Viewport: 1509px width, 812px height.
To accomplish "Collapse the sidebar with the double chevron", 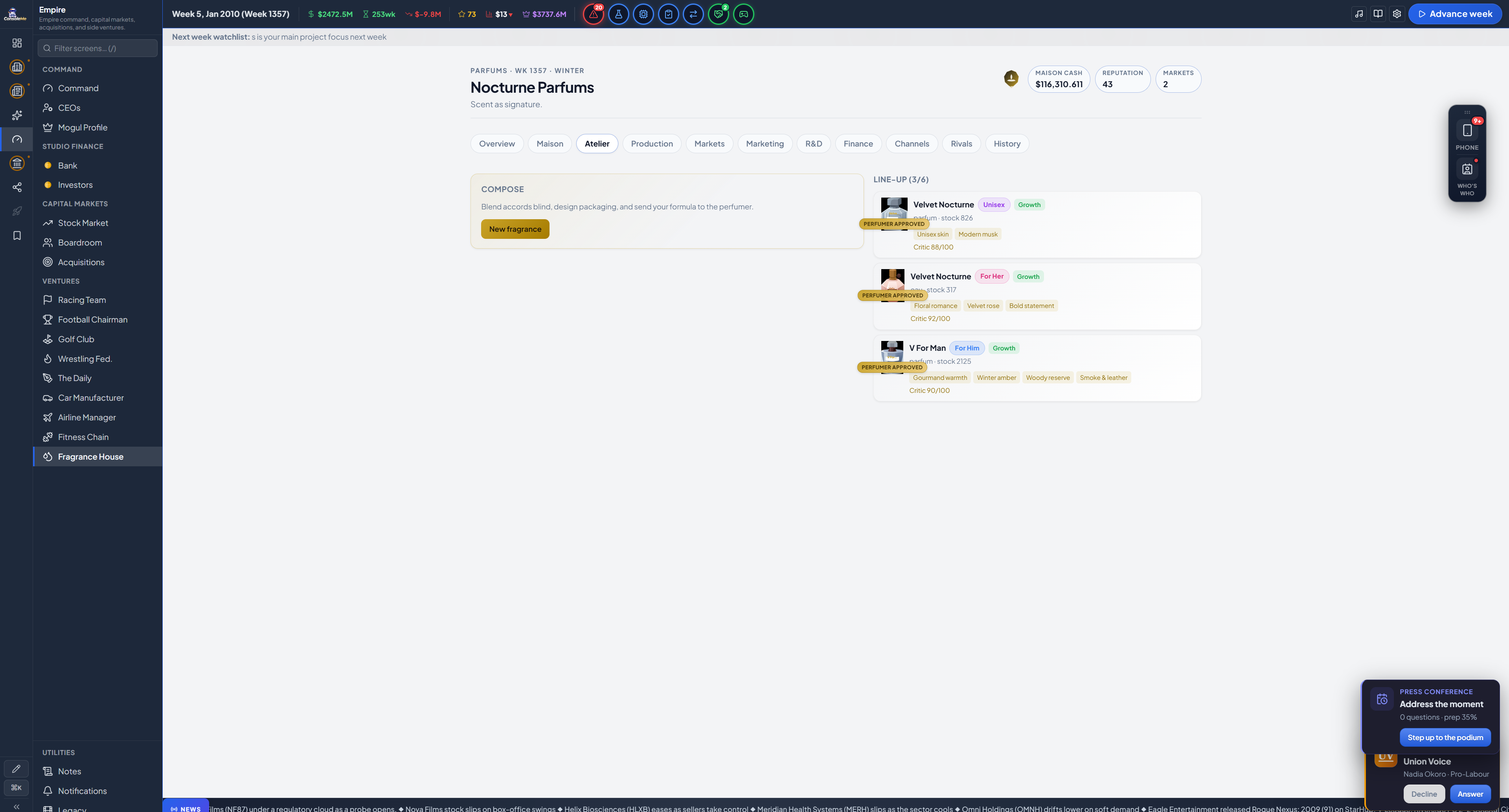I will [17, 807].
